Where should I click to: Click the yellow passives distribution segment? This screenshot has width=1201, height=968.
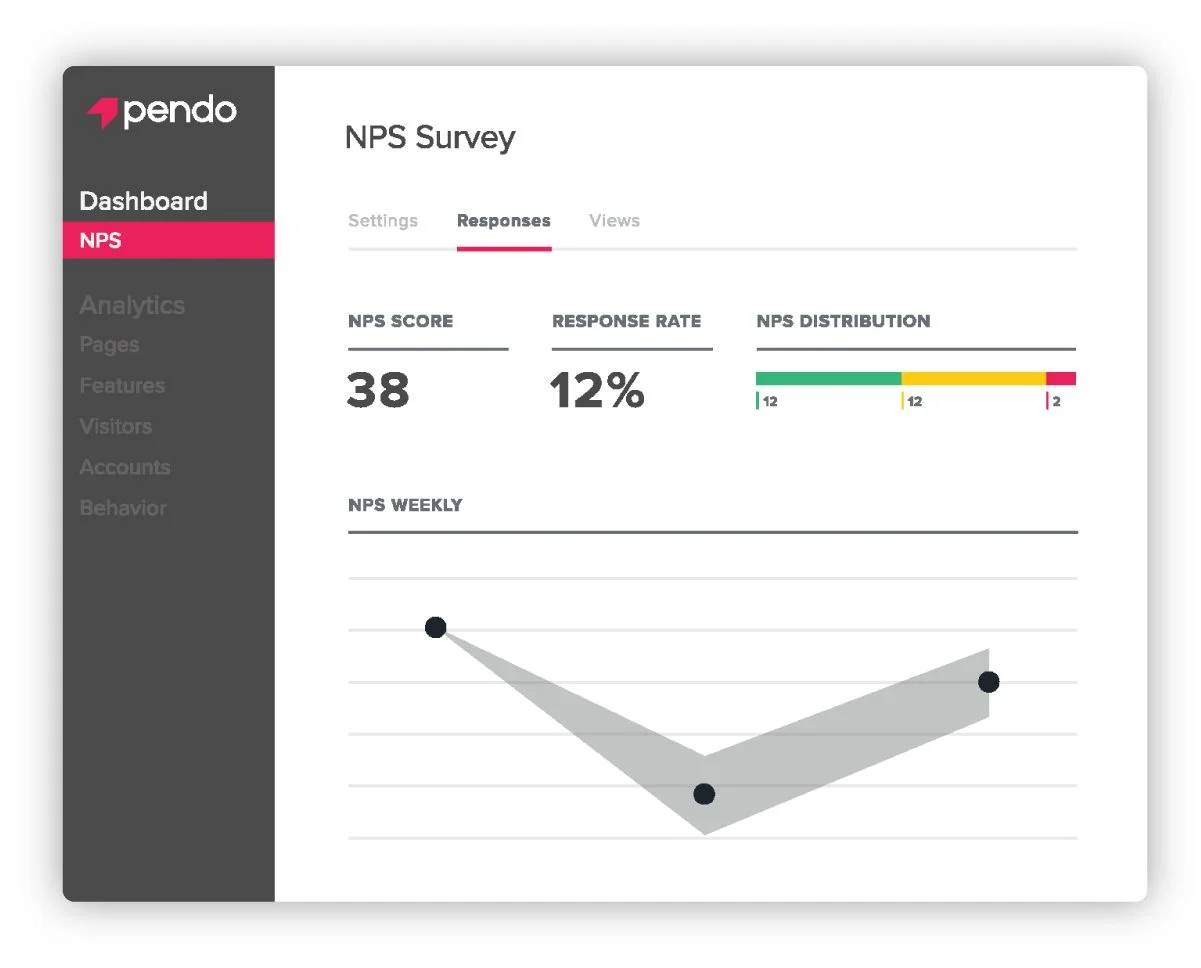point(973,379)
